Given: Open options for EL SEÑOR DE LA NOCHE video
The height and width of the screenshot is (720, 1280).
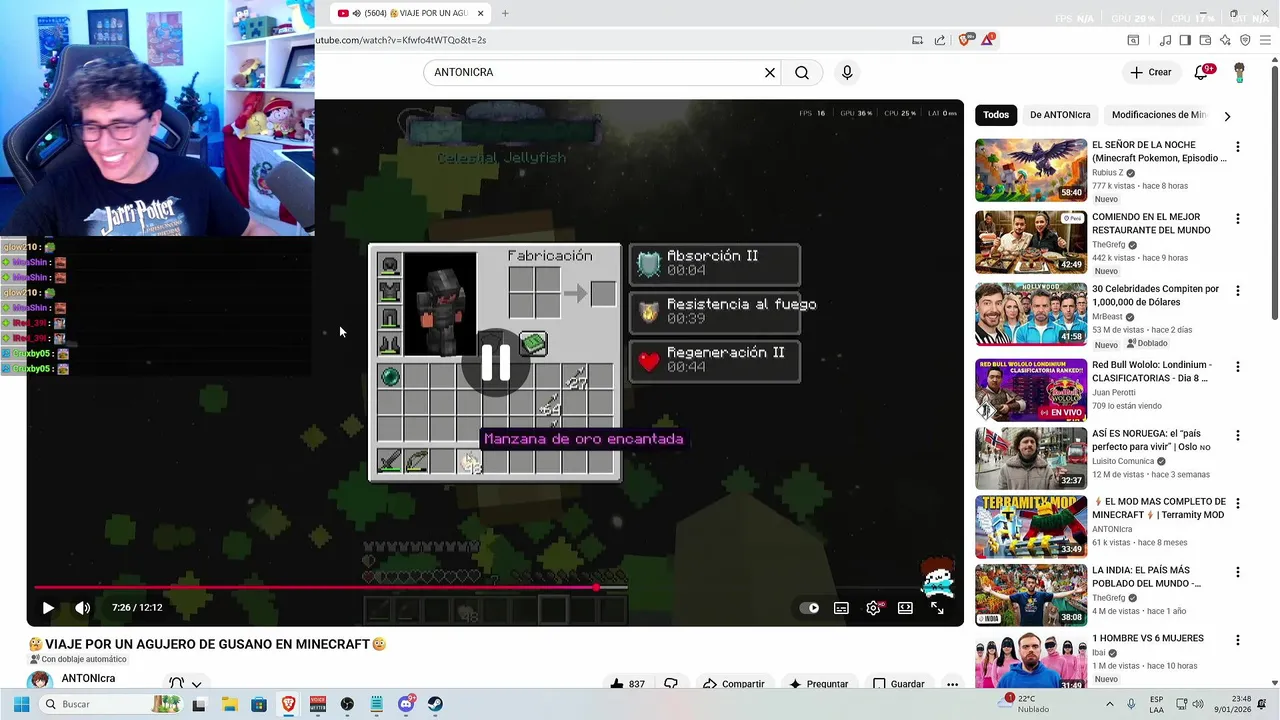Looking at the screenshot, I should pyautogui.click(x=1238, y=147).
